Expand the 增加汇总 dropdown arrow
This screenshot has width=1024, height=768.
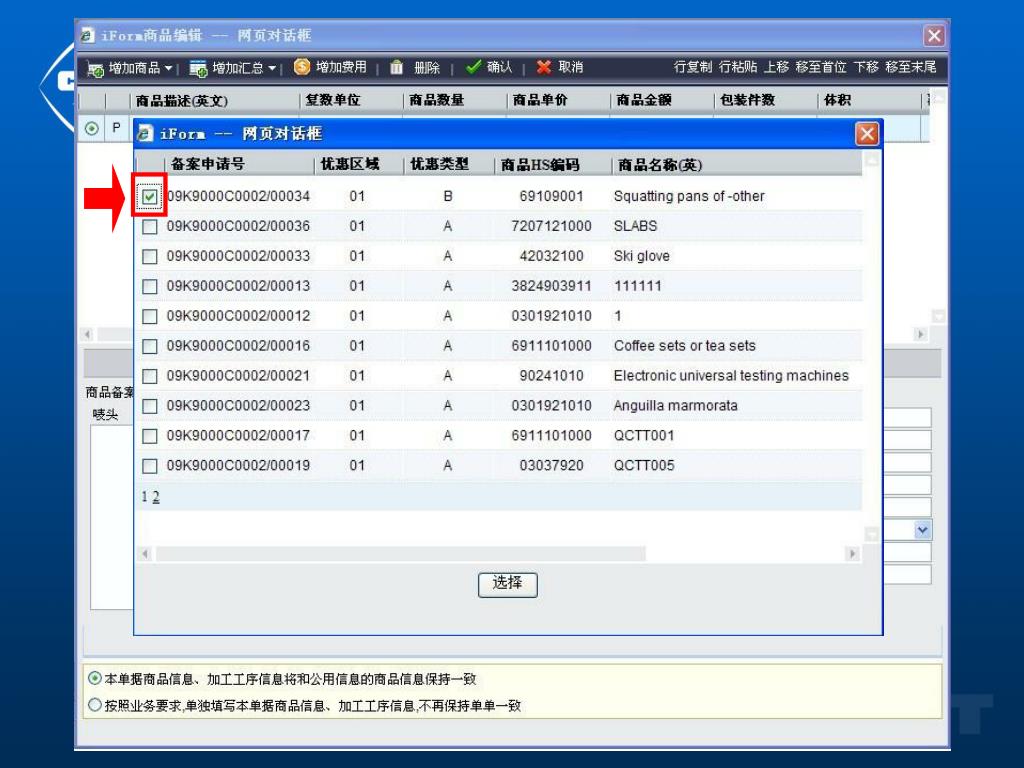272,68
